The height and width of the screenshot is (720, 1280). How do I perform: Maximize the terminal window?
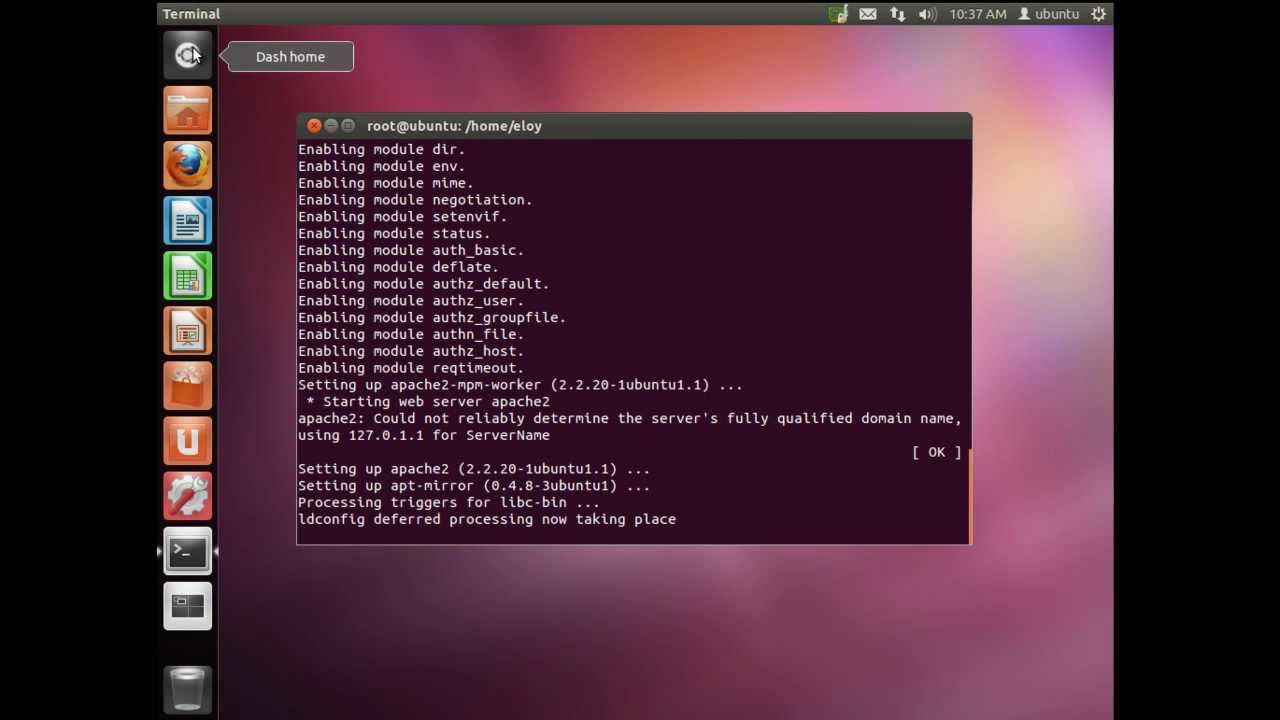348,125
